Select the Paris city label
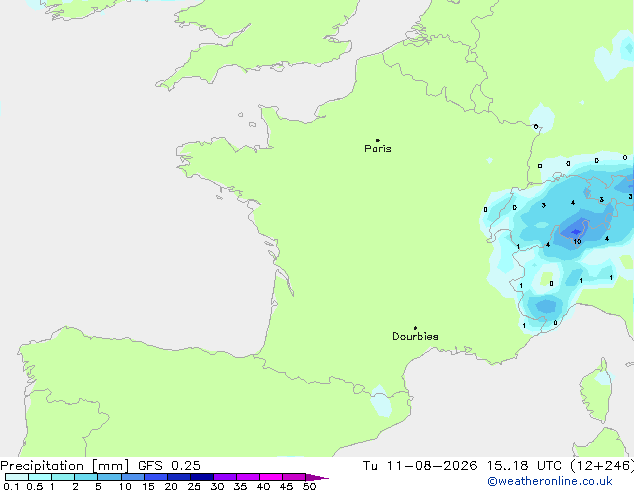Screen dimensions: 634x490 click(x=378, y=149)
